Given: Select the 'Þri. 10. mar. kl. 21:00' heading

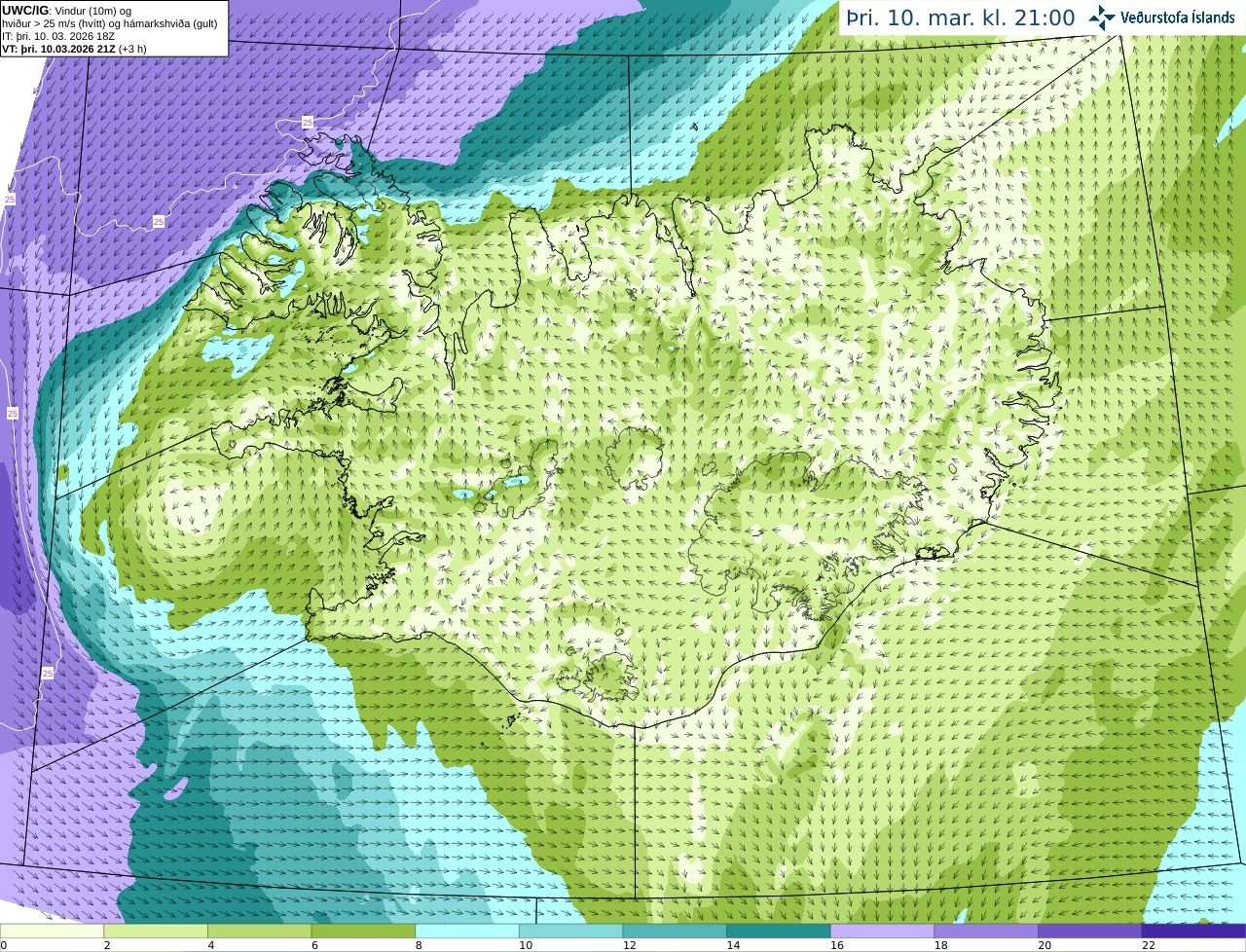Looking at the screenshot, I should [x=961, y=18].
